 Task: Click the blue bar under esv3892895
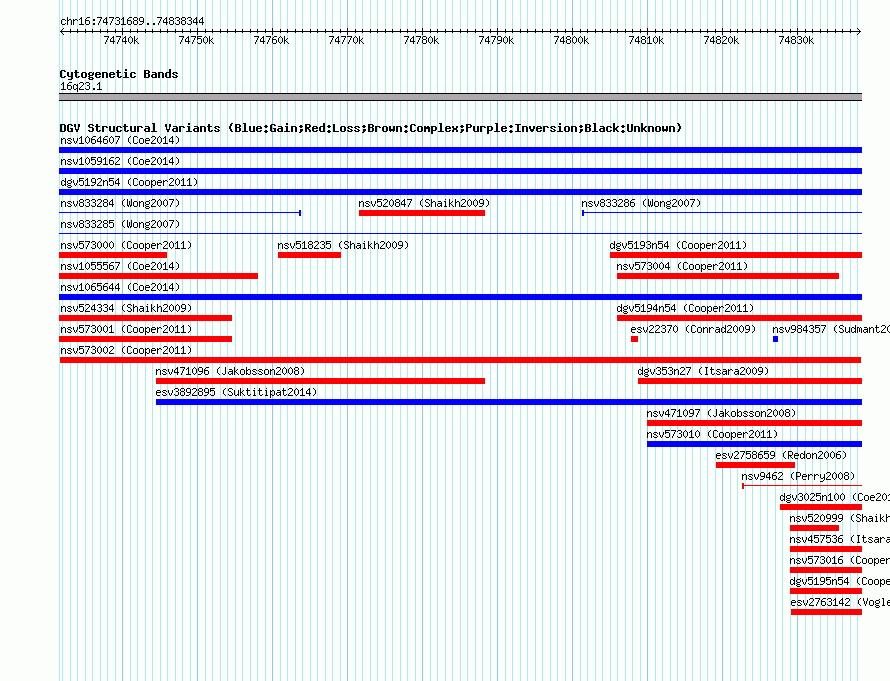click(509, 402)
